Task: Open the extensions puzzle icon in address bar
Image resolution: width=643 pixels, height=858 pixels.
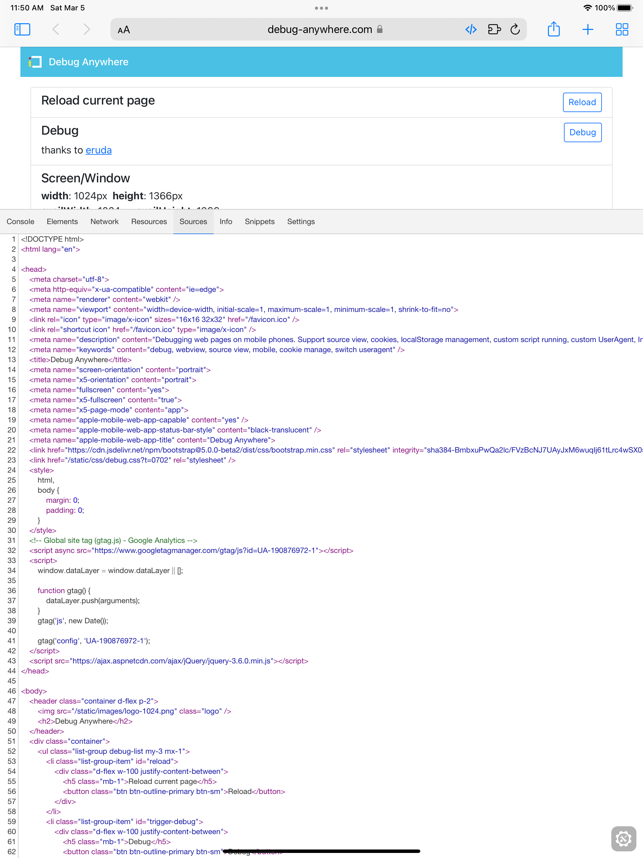Action: 494,30
